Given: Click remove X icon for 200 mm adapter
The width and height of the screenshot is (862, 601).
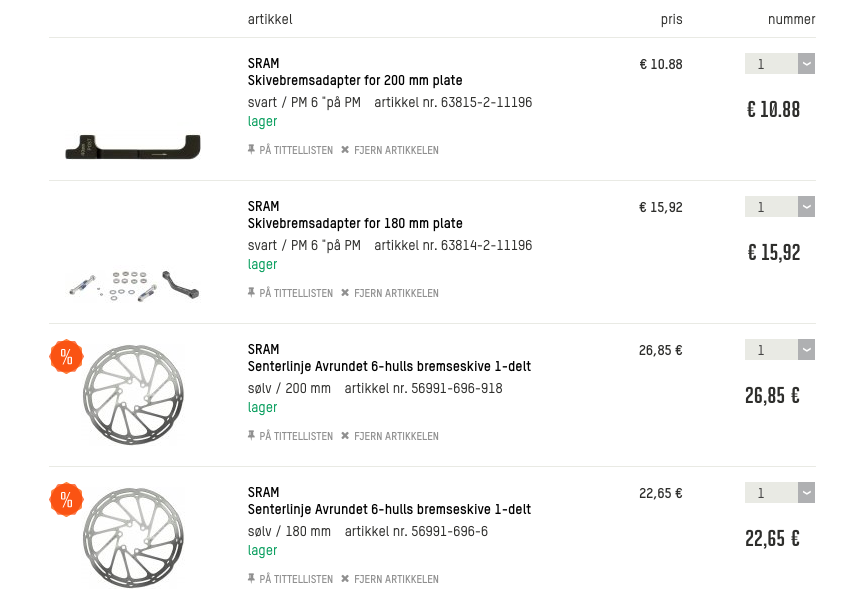Looking at the screenshot, I should click(x=345, y=150).
